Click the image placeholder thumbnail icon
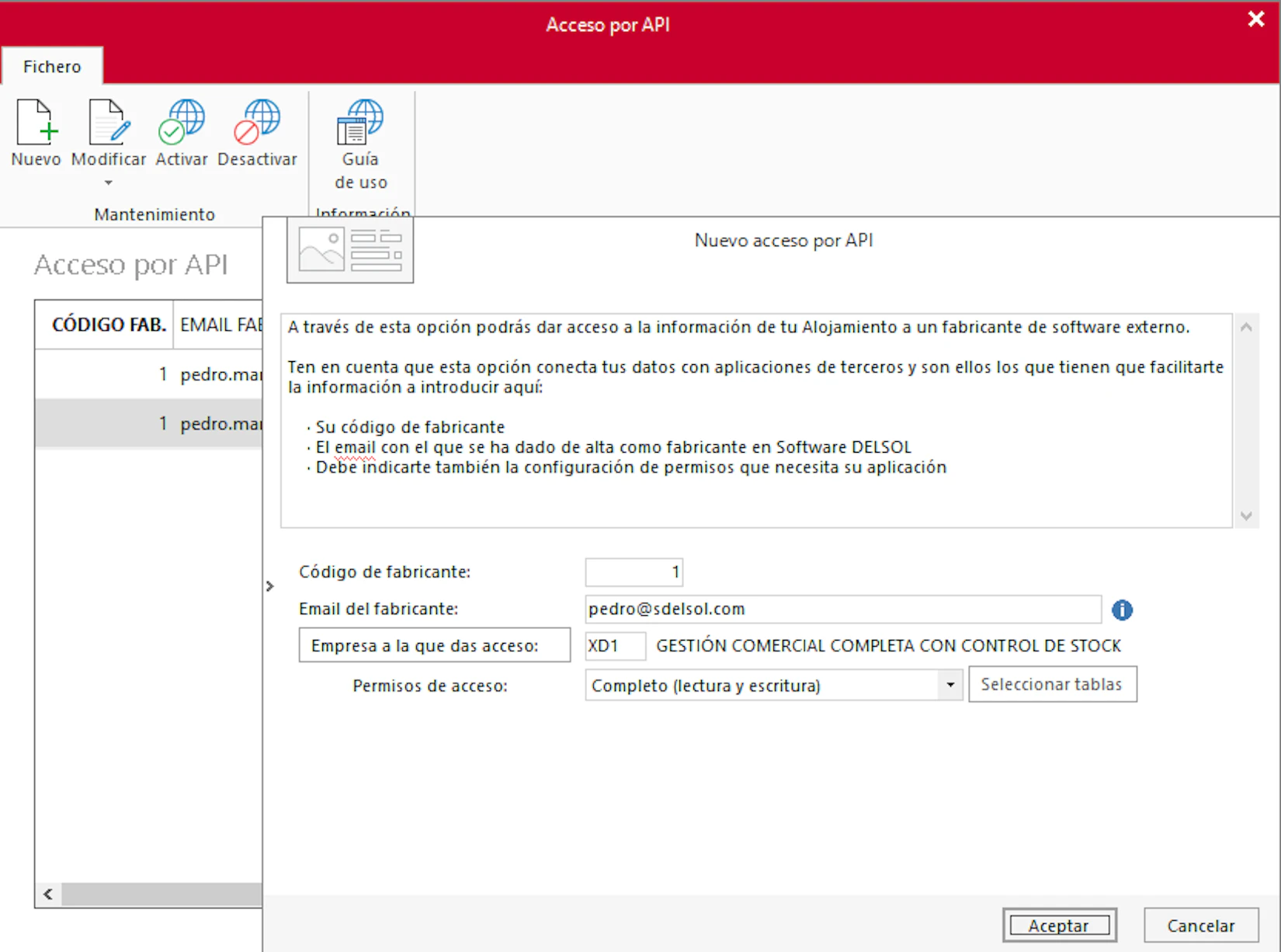 [350, 249]
